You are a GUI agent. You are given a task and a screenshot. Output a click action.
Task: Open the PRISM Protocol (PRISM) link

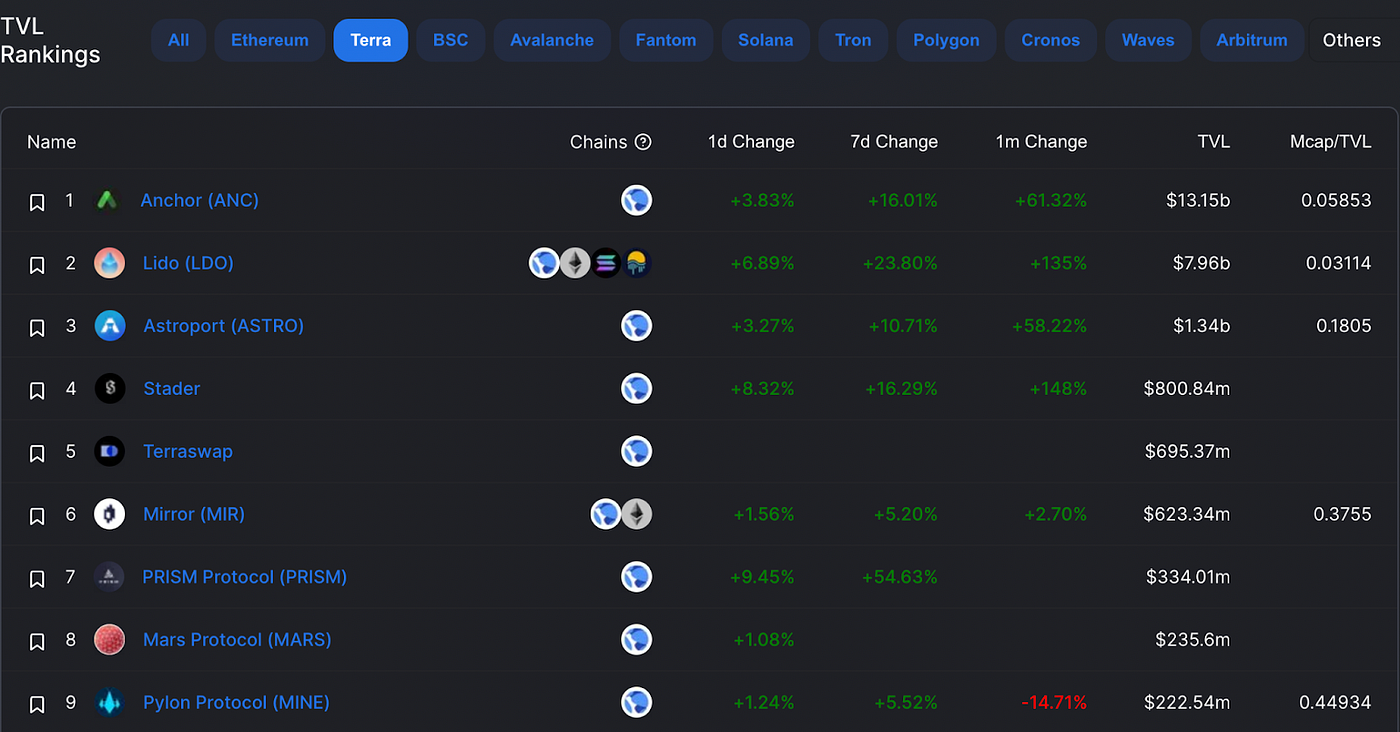point(245,577)
